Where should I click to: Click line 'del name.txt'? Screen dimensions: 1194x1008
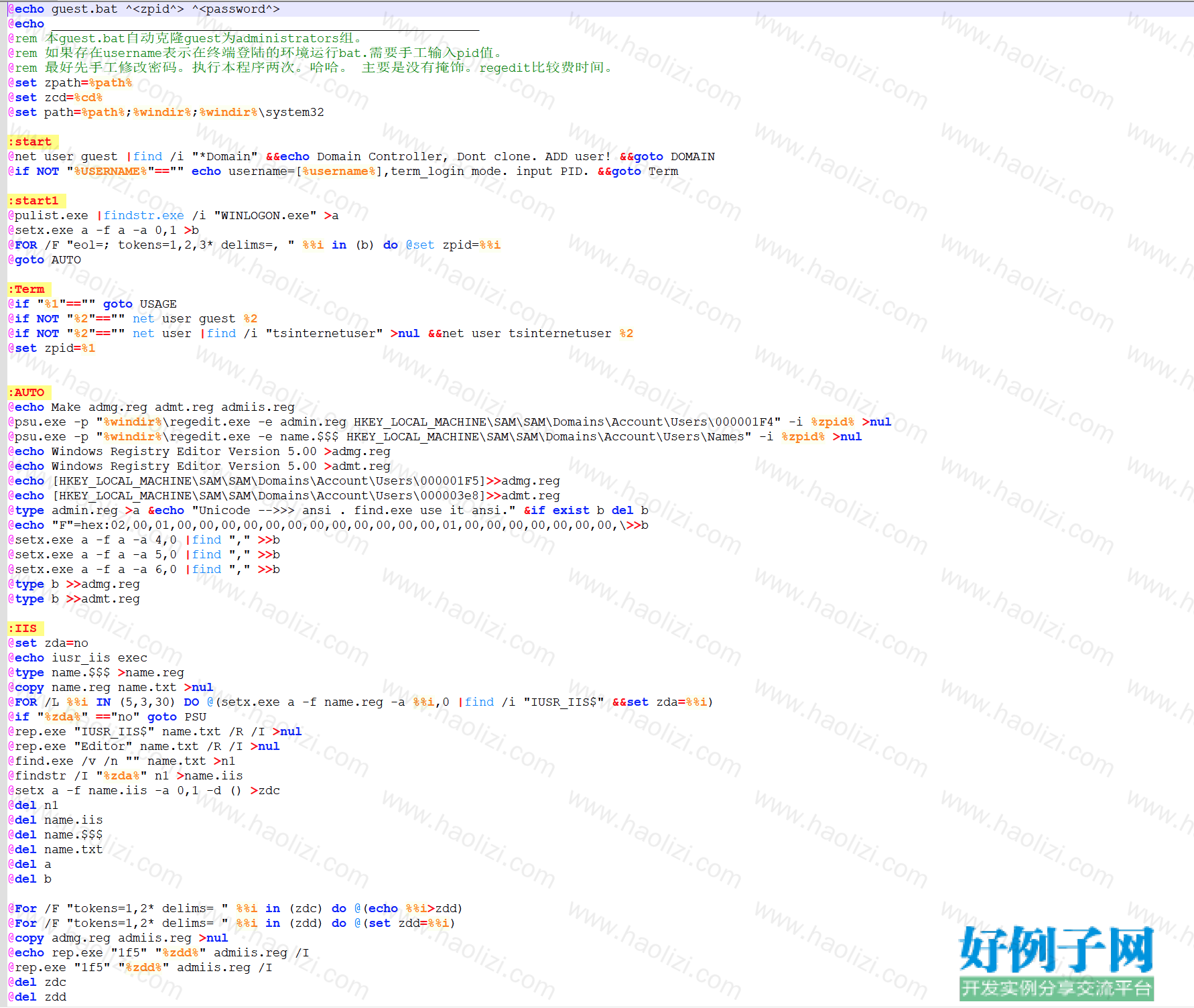pos(56,849)
